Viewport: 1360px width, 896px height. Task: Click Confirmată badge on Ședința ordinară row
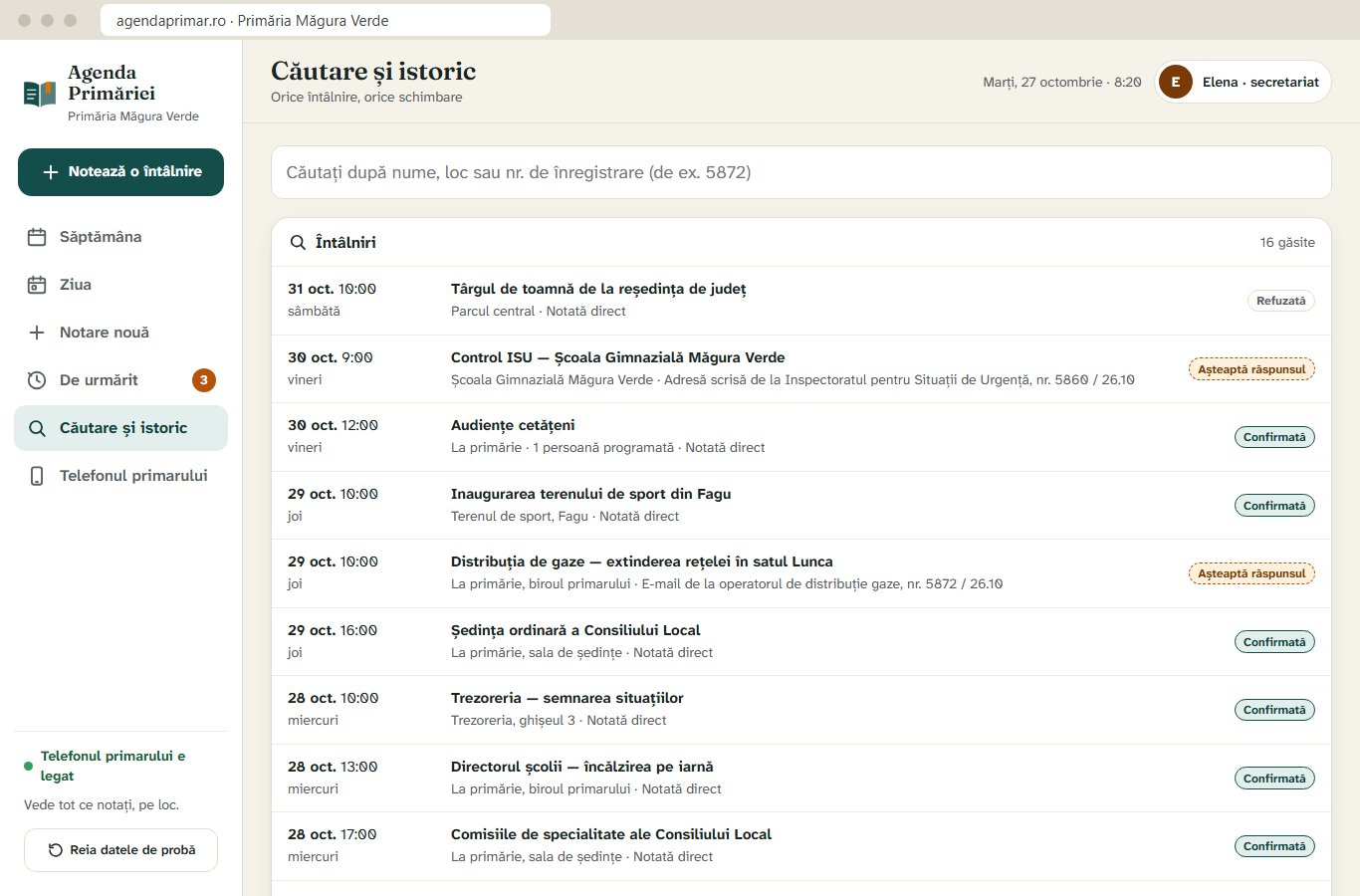coord(1274,642)
